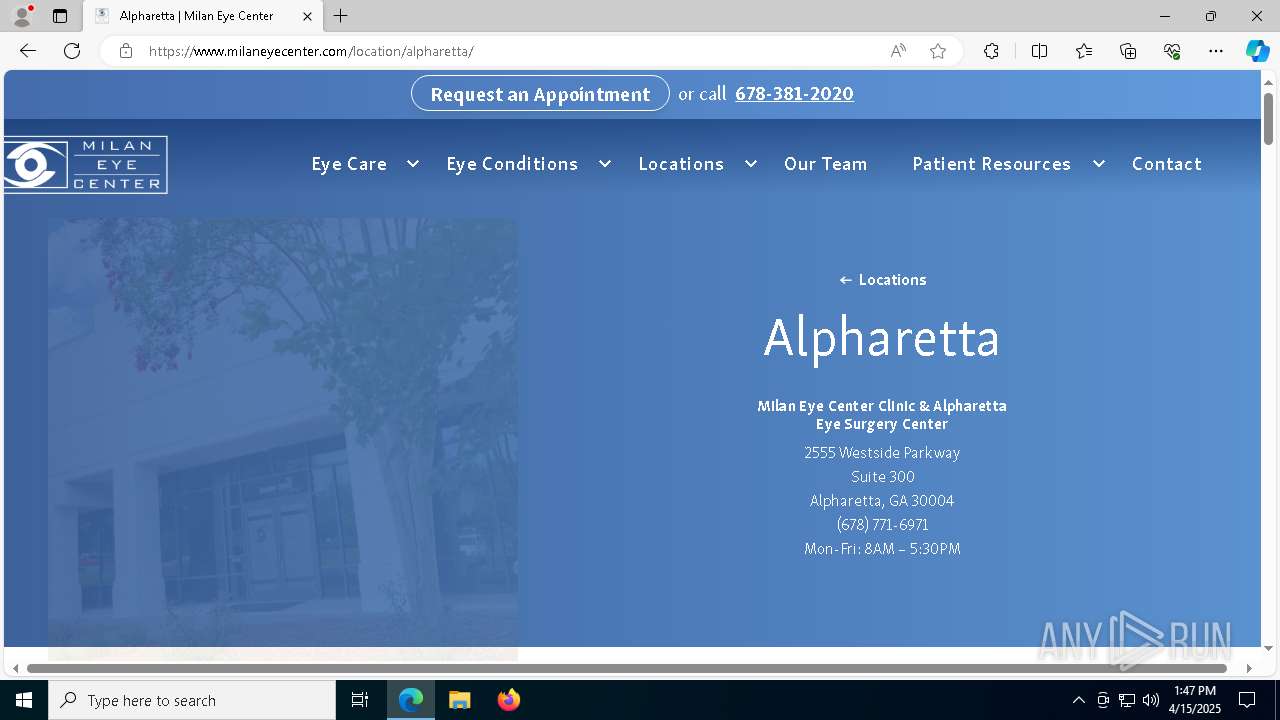Open the Collections panel
Screen dimensions: 1280x720
[x=1128, y=51]
